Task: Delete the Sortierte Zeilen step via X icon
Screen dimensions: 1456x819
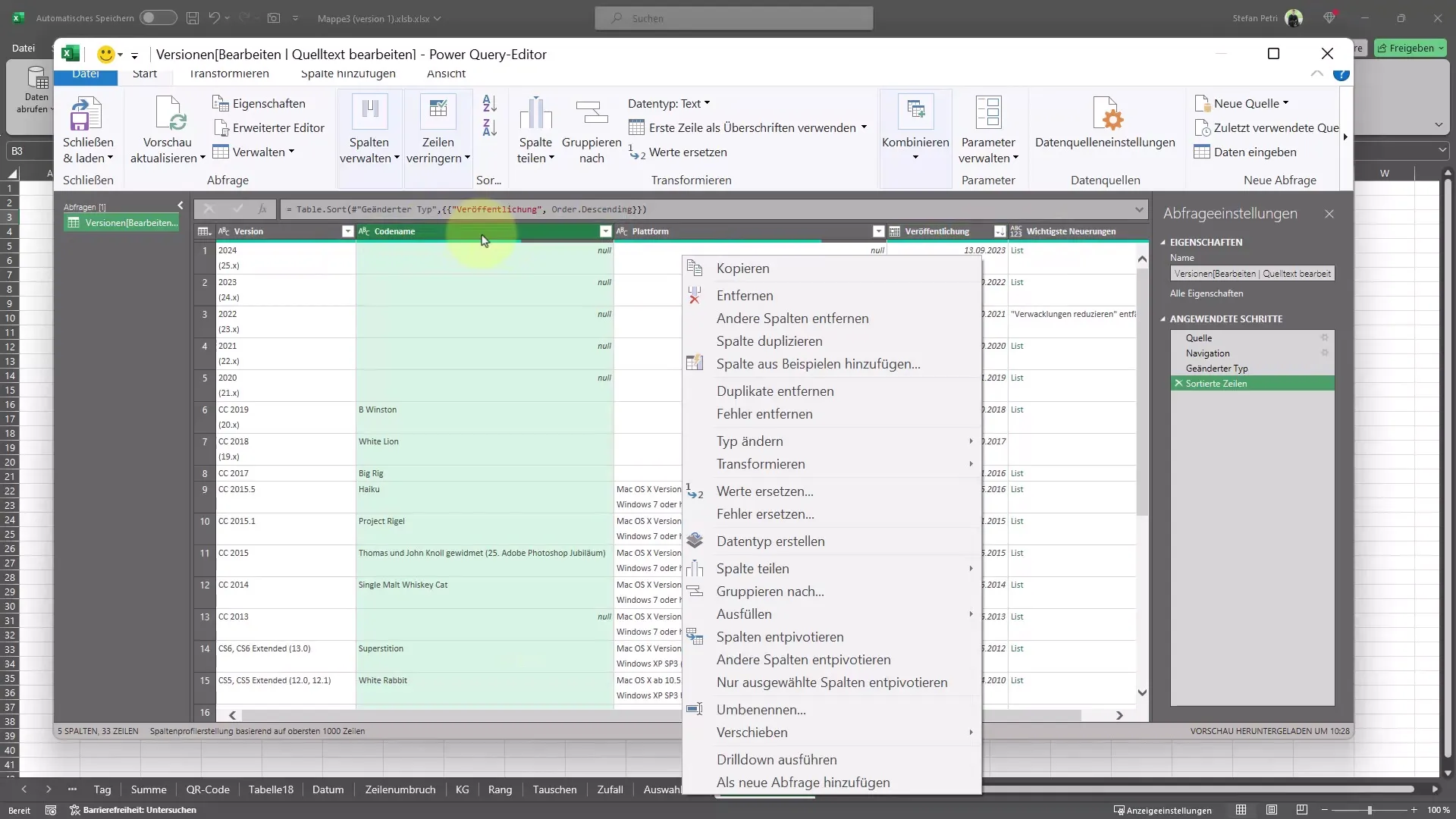Action: coord(1178,383)
